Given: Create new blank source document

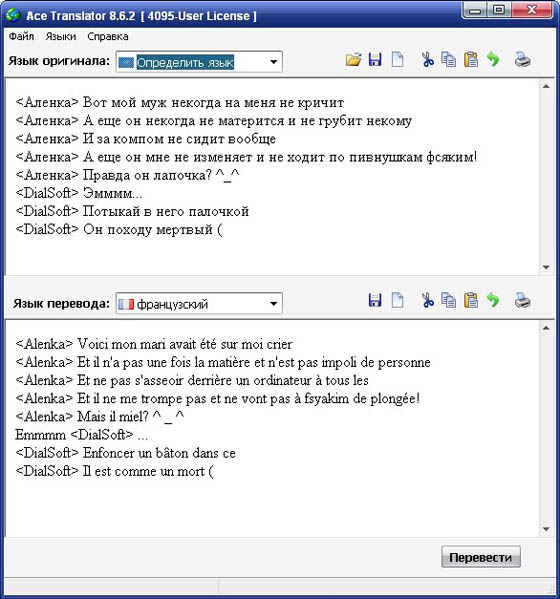Looking at the screenshot, I should point(398,60).
